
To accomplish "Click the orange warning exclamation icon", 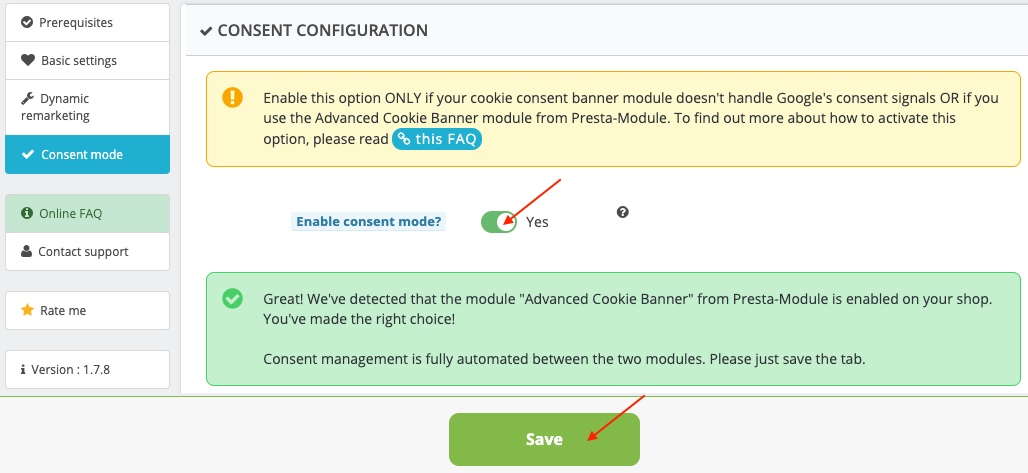I will (x=232, y=98).
